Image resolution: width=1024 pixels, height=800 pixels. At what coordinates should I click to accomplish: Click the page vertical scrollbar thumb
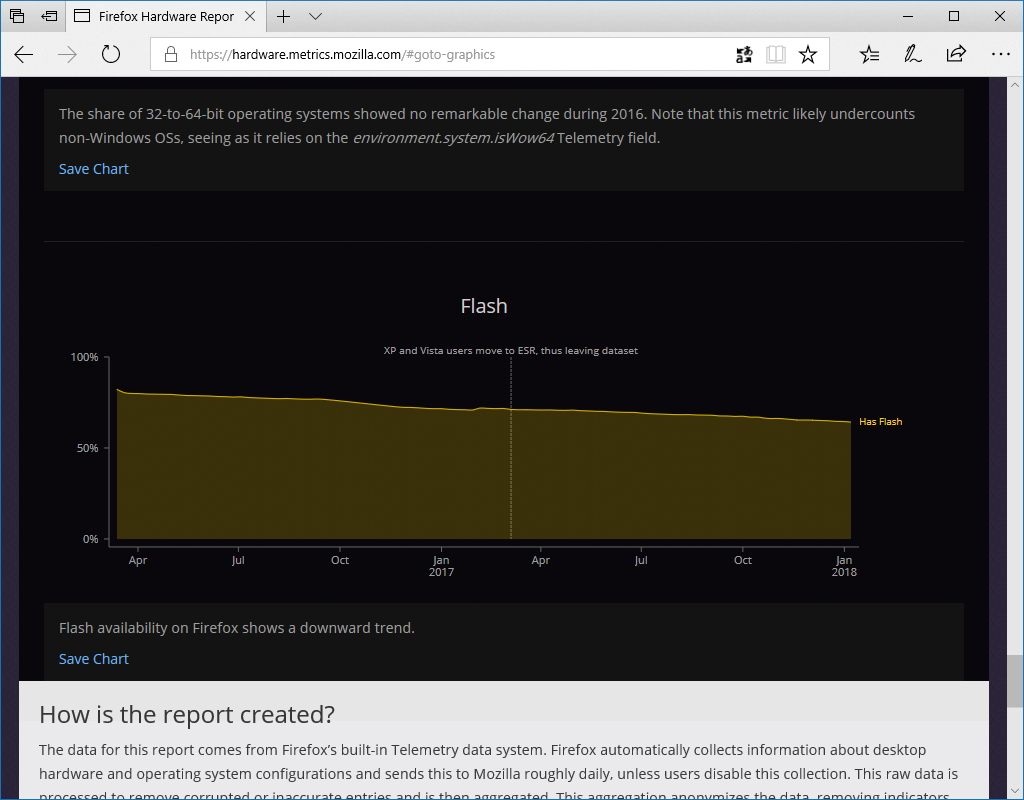click(1015, 681)
